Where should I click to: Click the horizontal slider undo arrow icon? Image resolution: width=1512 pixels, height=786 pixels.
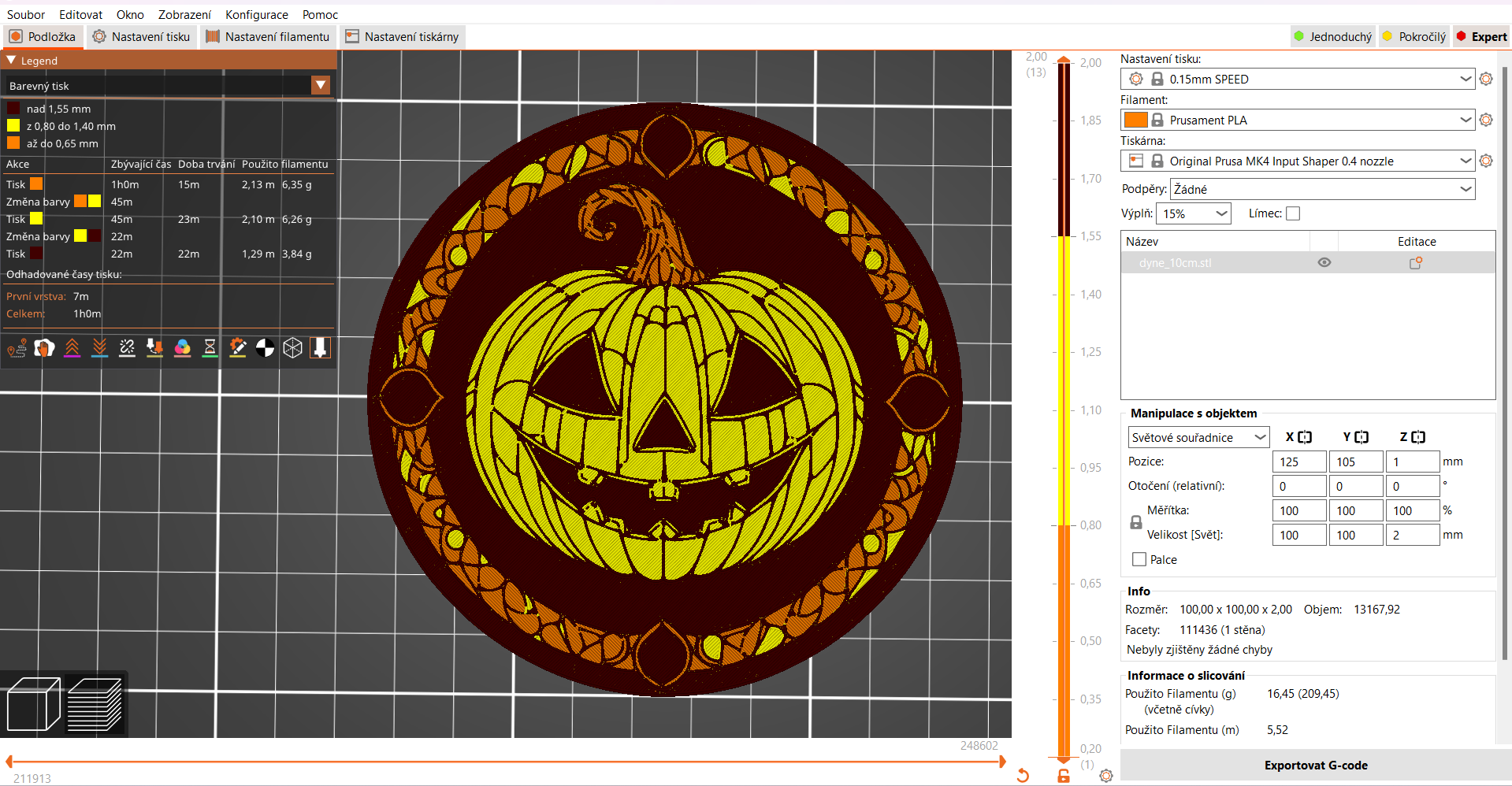1023,775
